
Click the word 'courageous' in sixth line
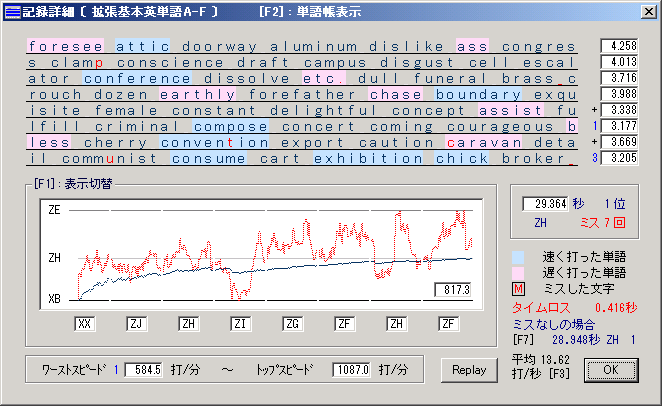[x=500, y=126]
